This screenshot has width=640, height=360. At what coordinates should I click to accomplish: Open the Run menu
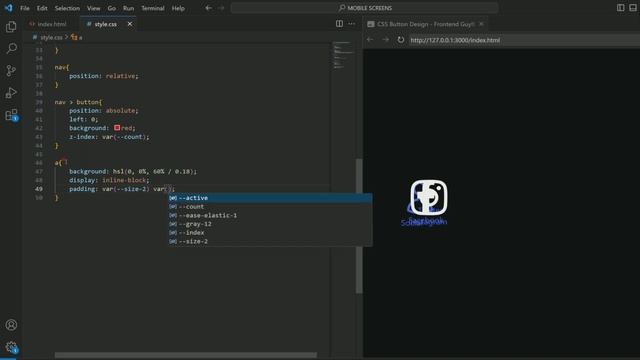point(129,8)
